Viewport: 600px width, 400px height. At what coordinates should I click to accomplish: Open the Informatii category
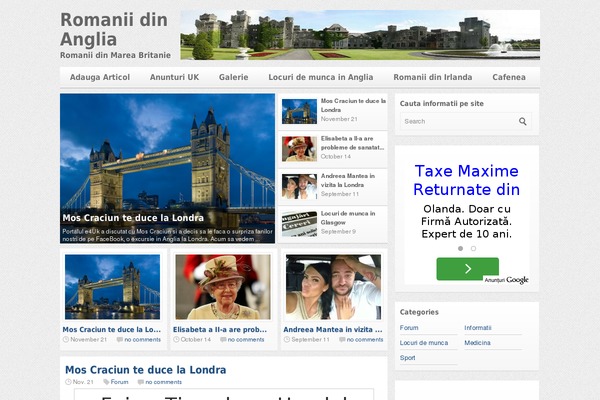click(478, 328)
